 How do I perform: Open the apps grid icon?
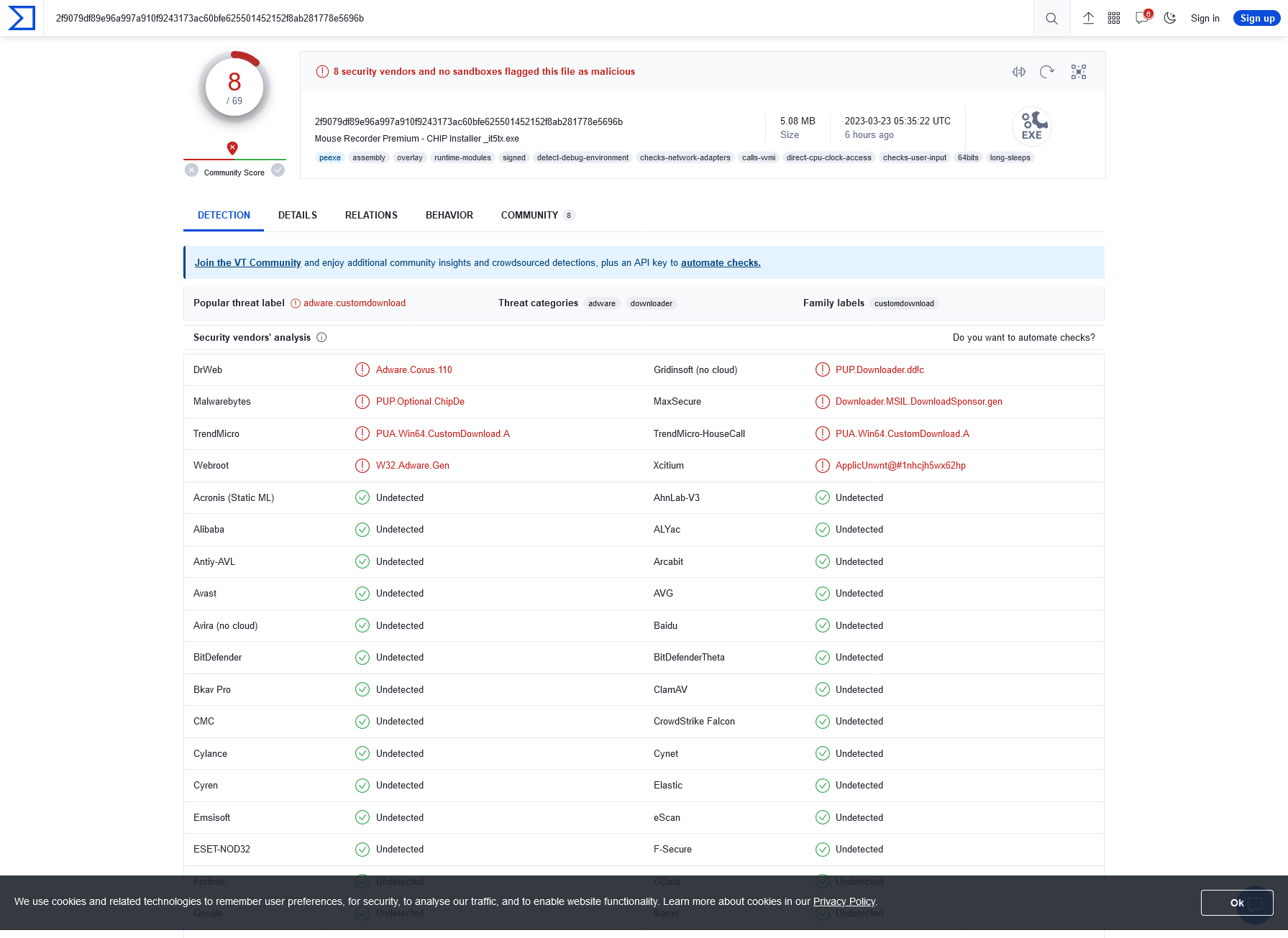[1114, 19]
